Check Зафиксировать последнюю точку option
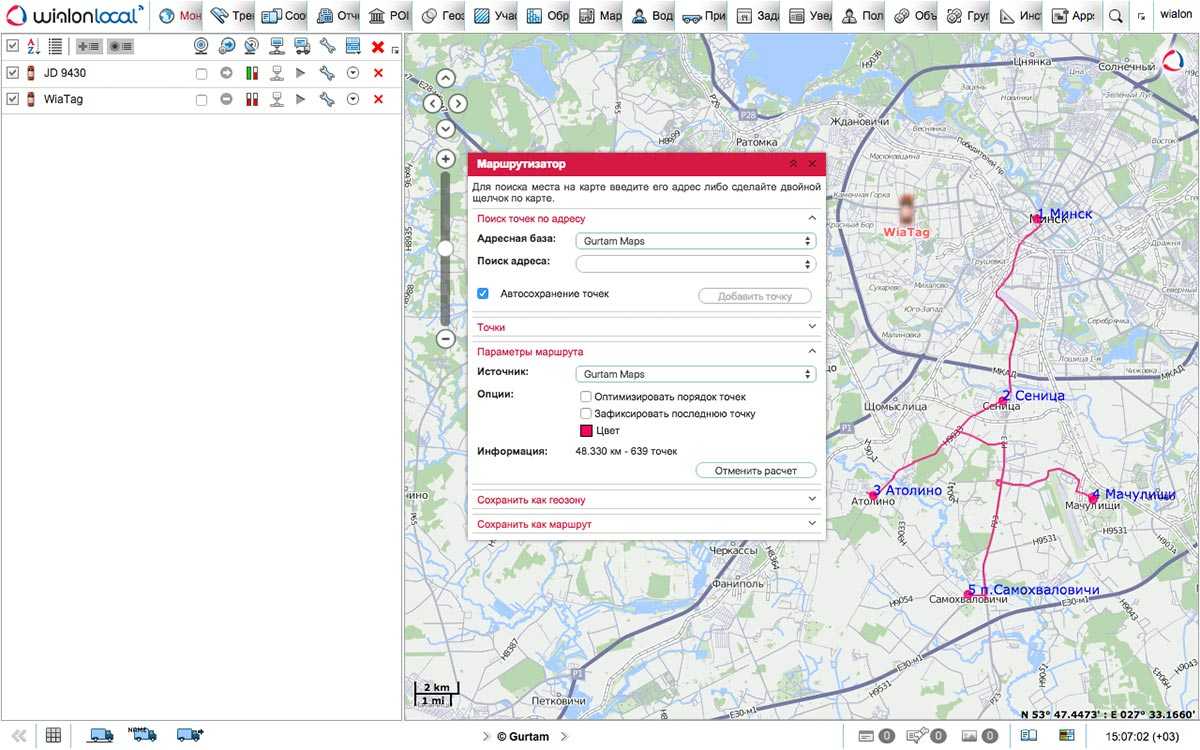1200x750 pixels. pos(586,413)
